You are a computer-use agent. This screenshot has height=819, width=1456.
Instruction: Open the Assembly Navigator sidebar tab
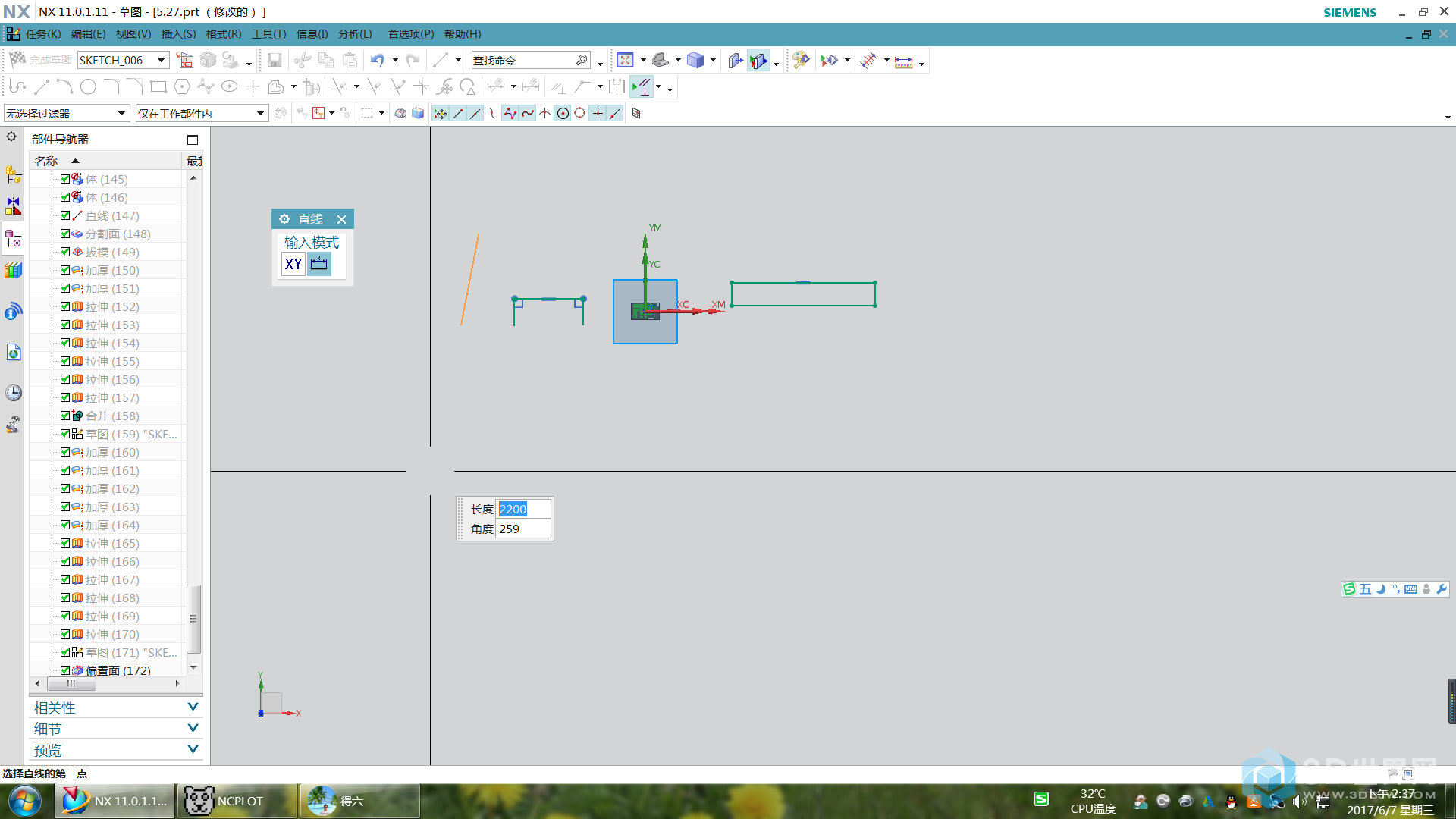[x=13, y=174]
